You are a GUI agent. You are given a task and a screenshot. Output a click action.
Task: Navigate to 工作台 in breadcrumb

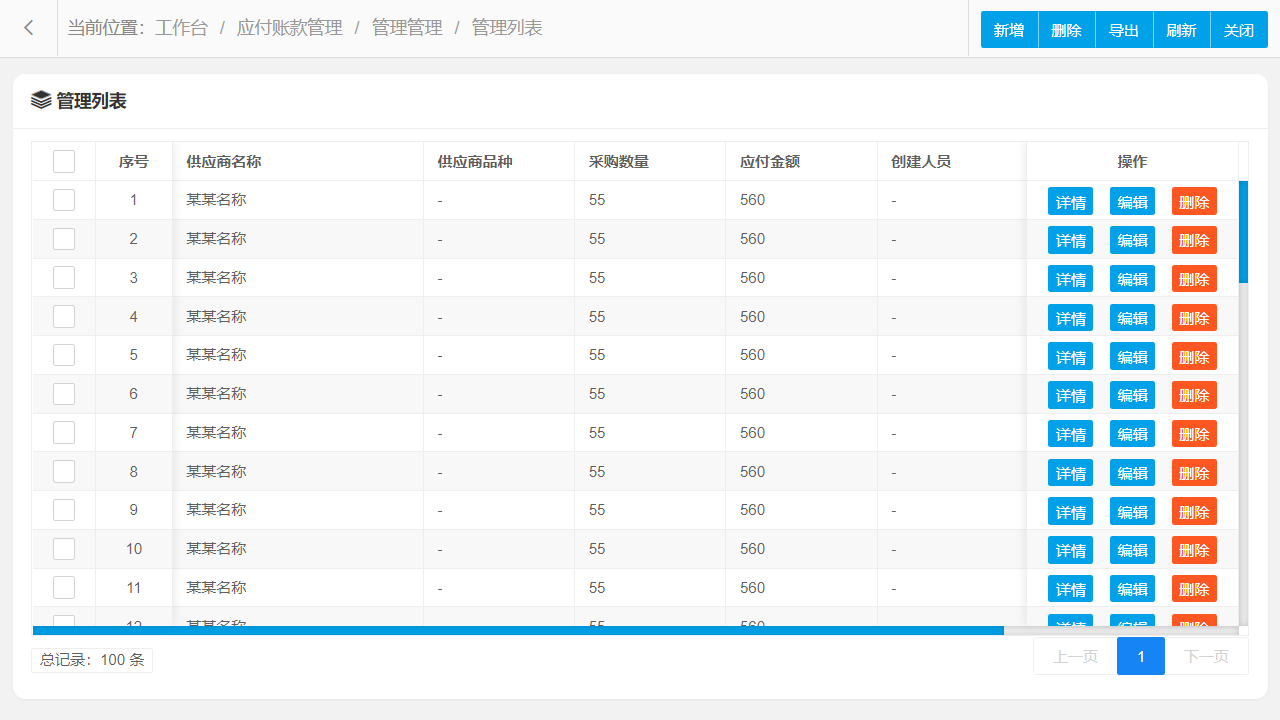181,28
